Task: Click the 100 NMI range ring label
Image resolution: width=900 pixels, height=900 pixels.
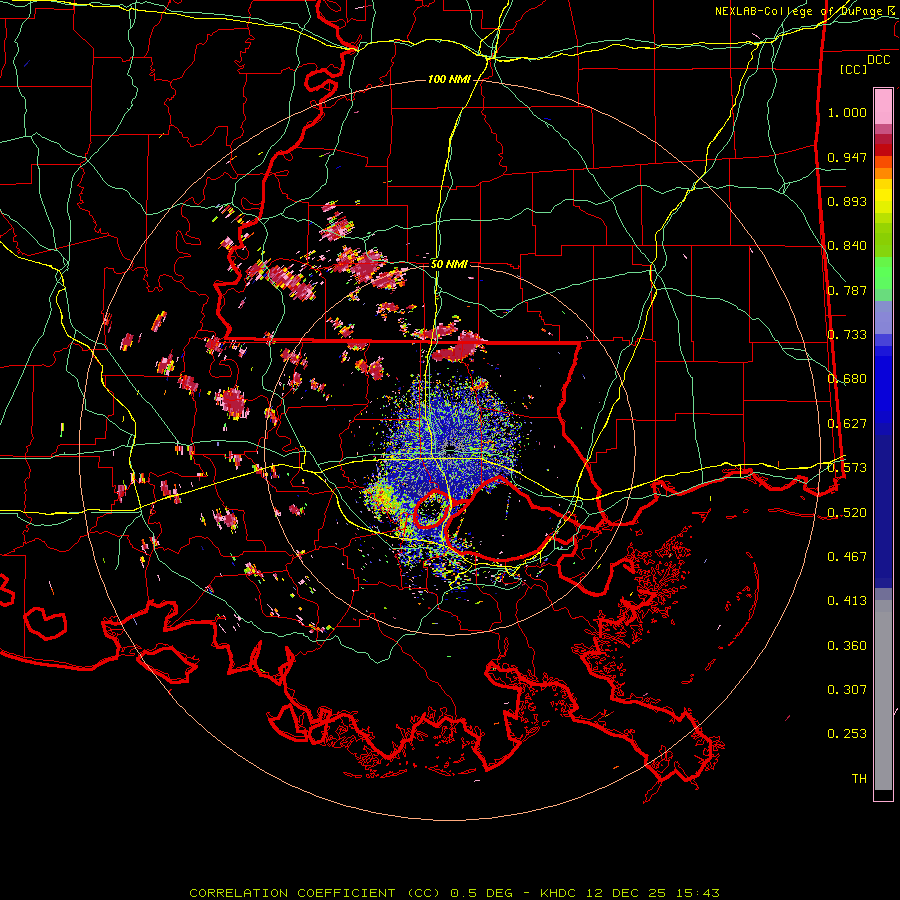Action: click(x=449, y=79)
